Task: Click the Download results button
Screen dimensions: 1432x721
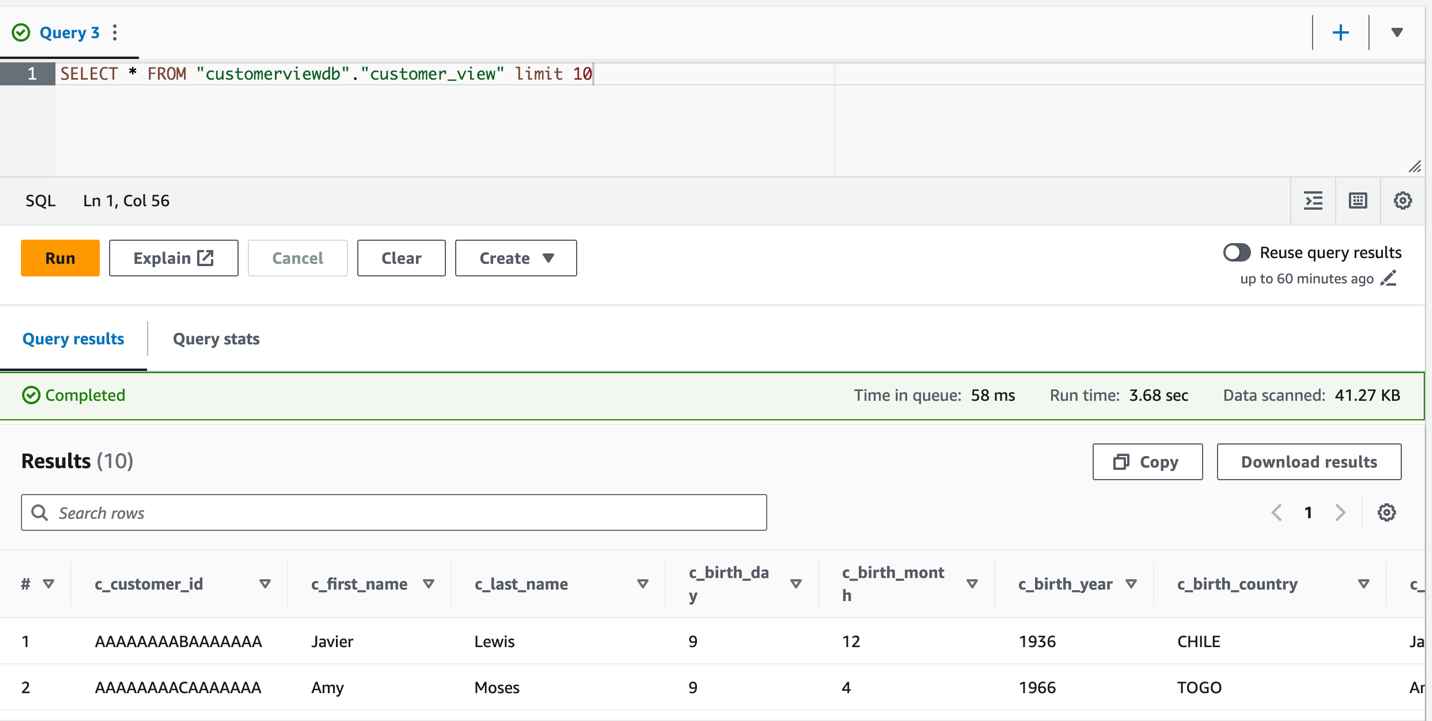Action: tap(1309, 462)
